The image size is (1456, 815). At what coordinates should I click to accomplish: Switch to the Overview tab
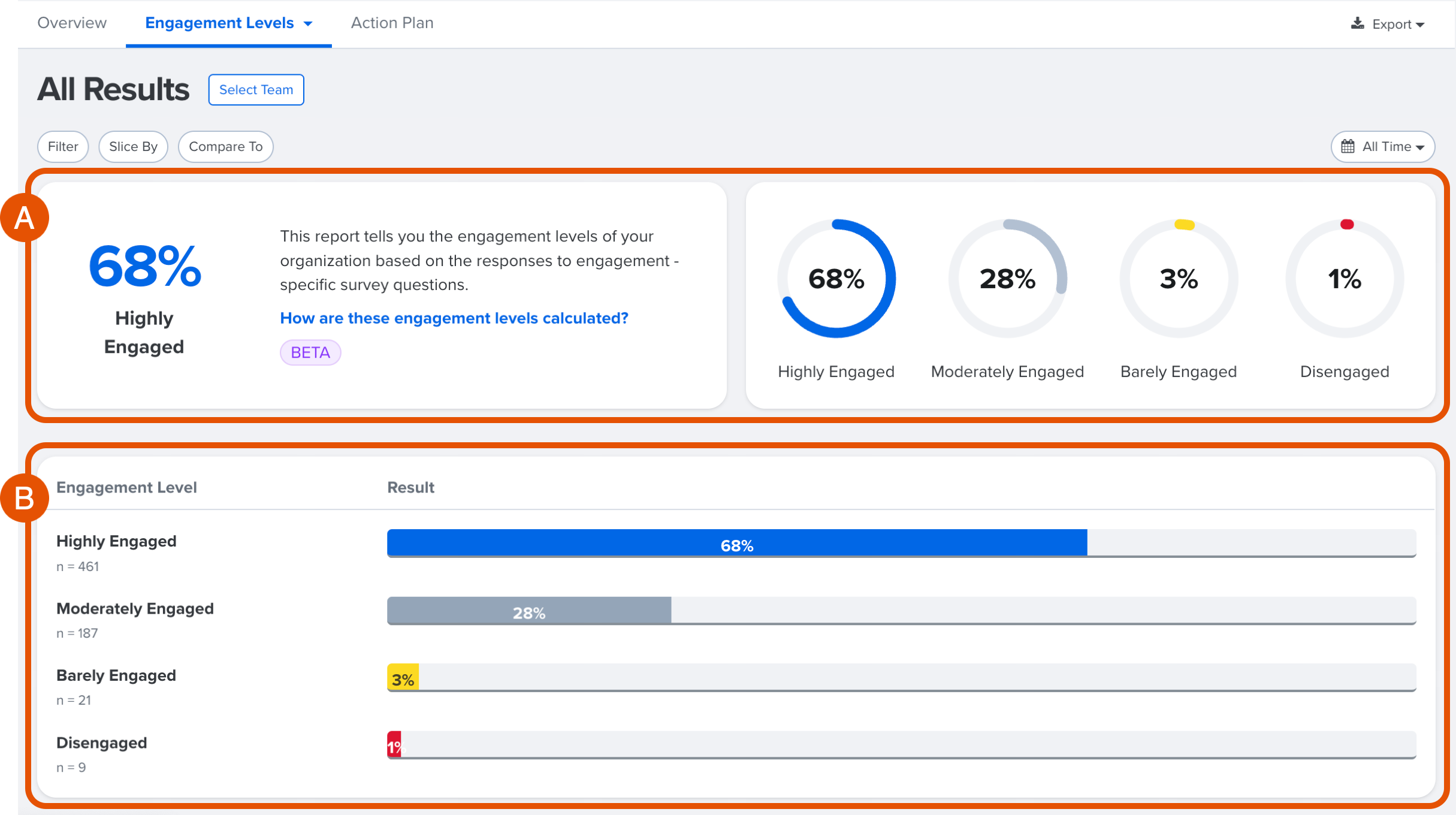pos(71,23)
